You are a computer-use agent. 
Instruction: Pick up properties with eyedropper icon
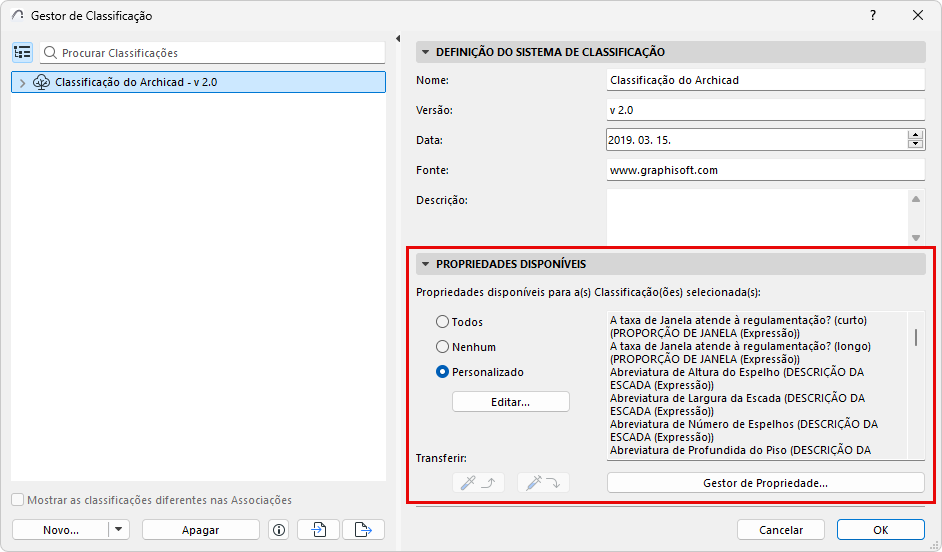coord(478,482)
